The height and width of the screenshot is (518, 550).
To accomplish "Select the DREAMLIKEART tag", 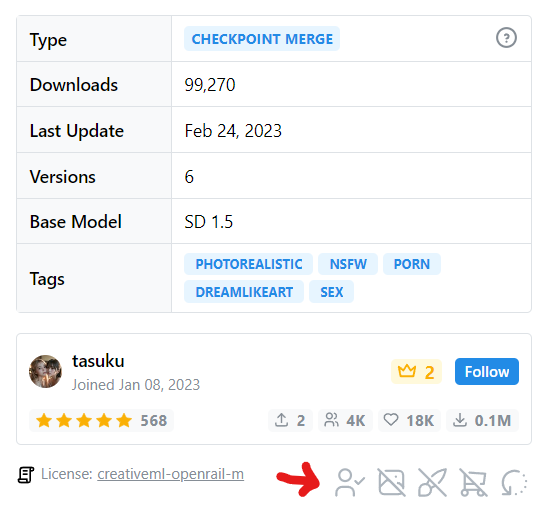I will [x=244, y=292].
